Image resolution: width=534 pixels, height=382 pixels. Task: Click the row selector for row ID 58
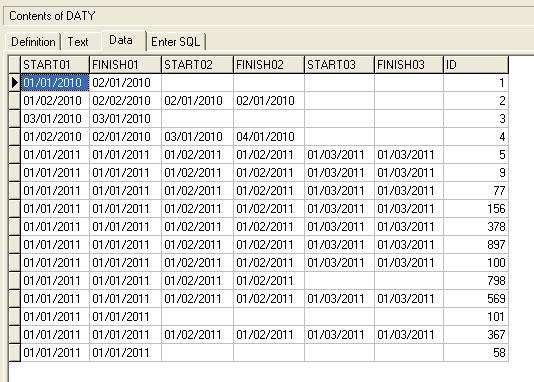click(x=14, y=353)
